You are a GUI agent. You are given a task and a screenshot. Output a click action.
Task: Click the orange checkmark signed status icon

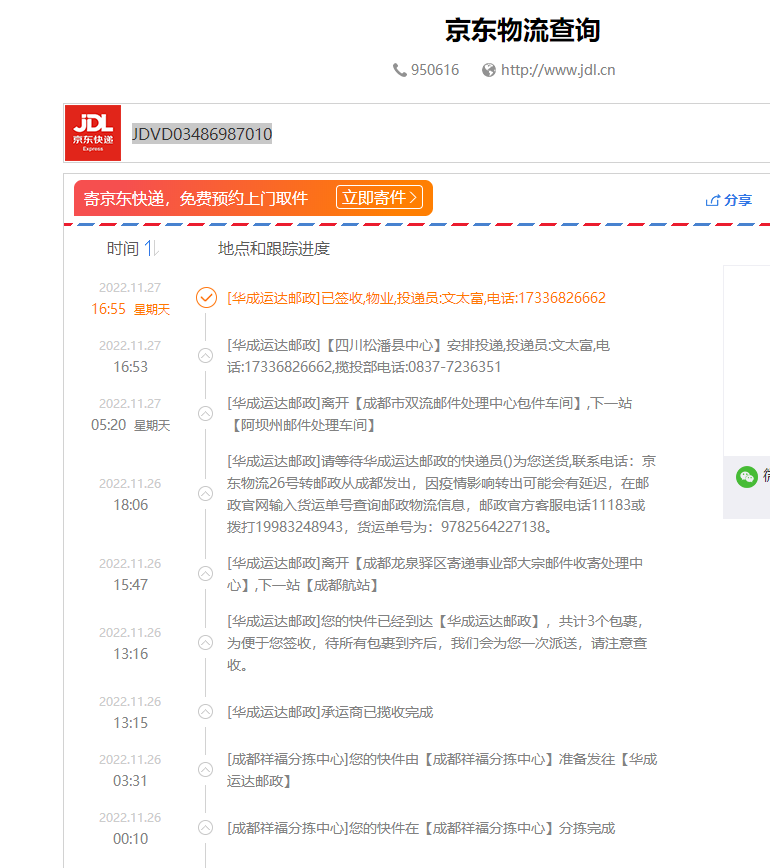click(x=206, y=298)
